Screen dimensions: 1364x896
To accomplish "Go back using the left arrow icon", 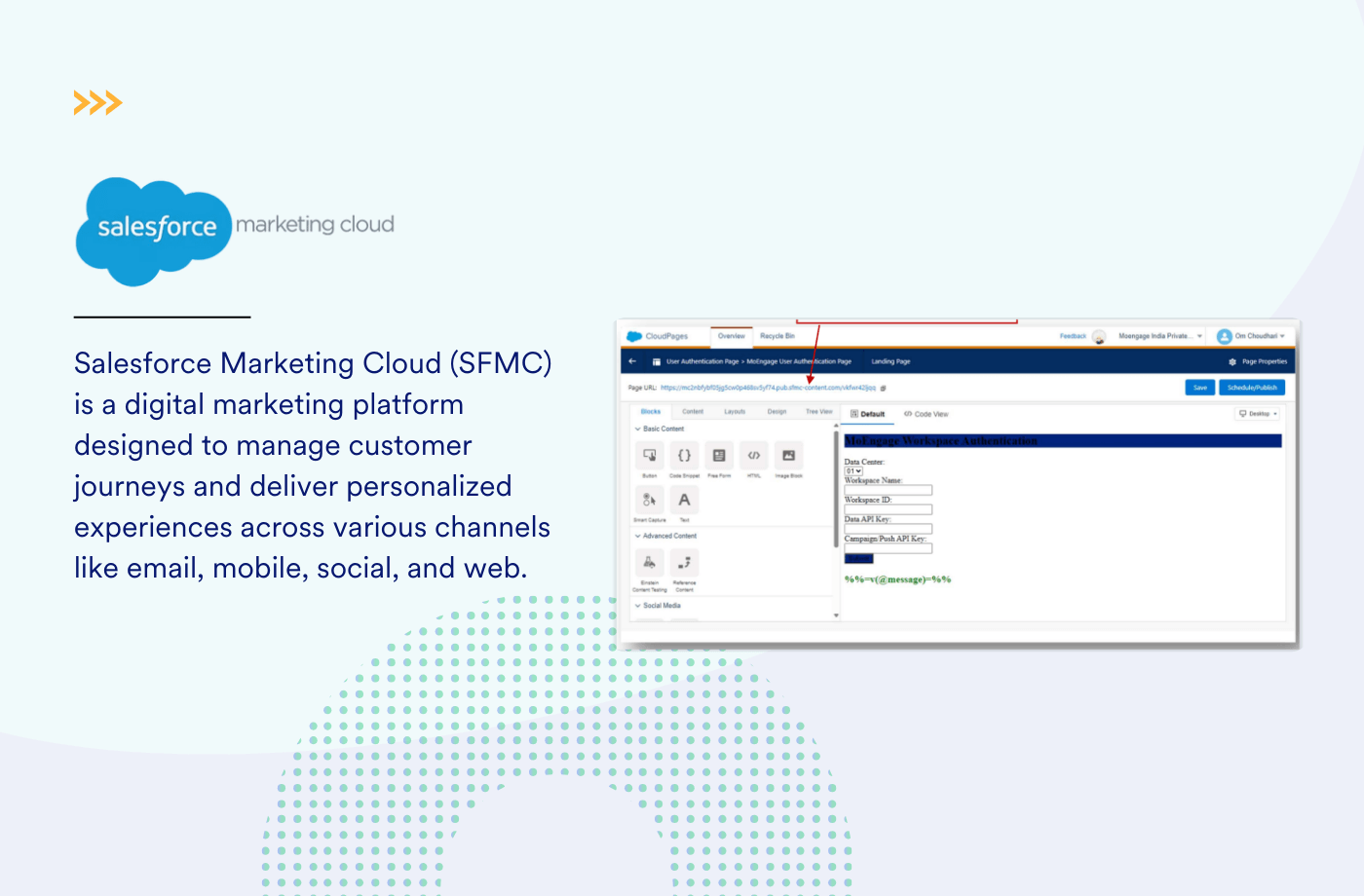I will [632, 361].
